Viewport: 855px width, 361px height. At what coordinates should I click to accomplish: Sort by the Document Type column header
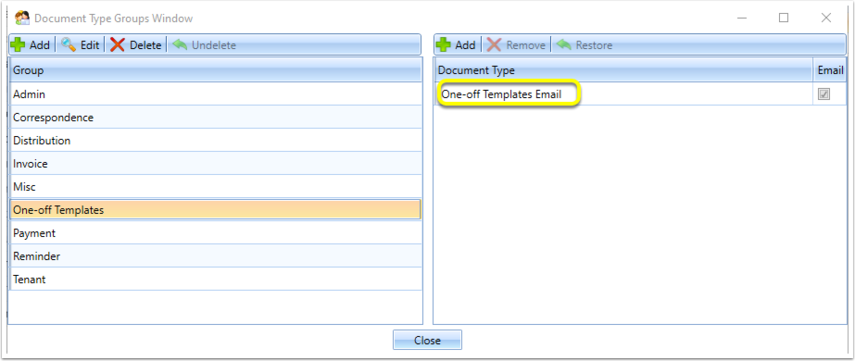pos(623,70)
